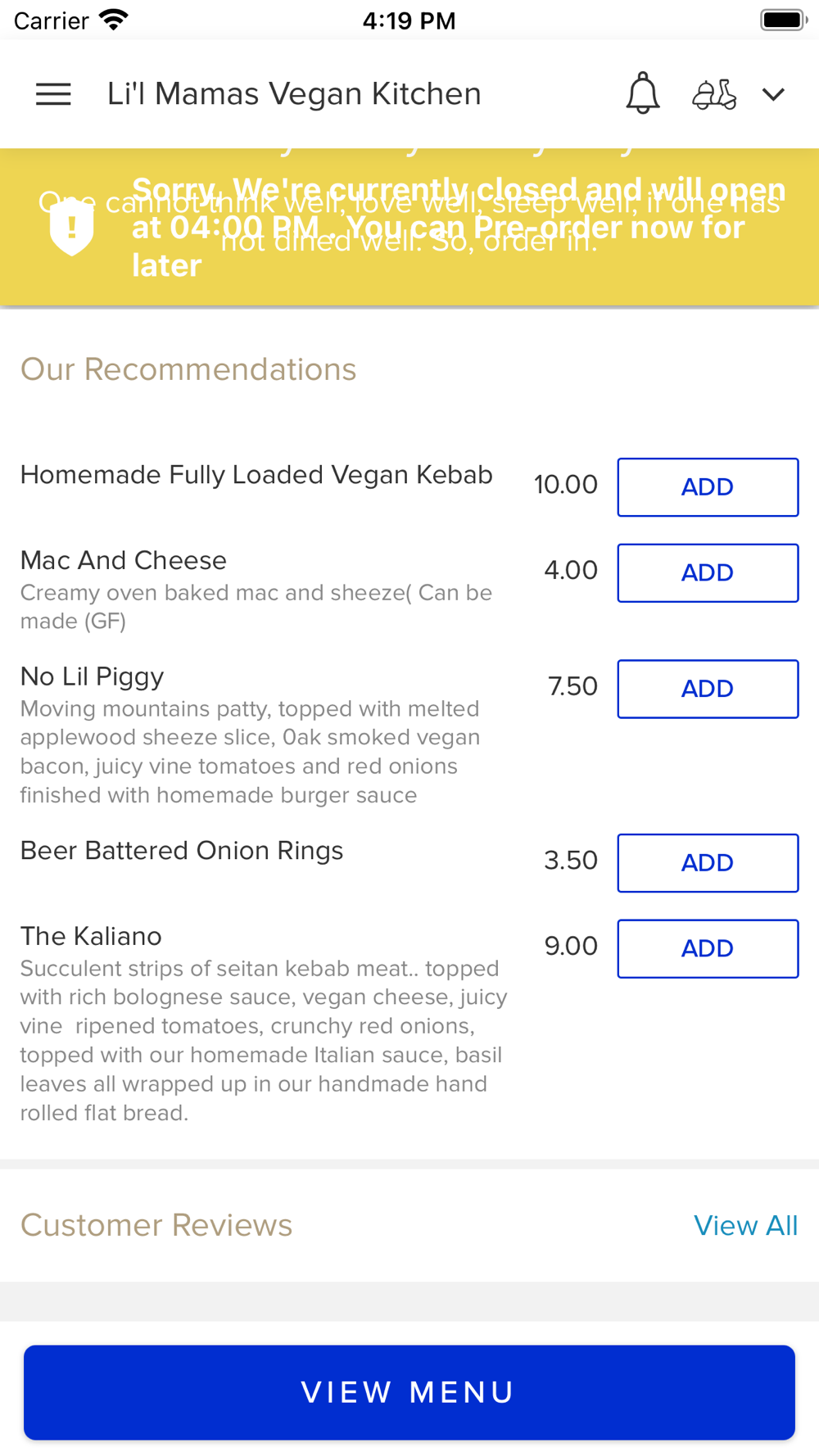Add Mac And Cheese to order
819x1456 pixels.
708,573
